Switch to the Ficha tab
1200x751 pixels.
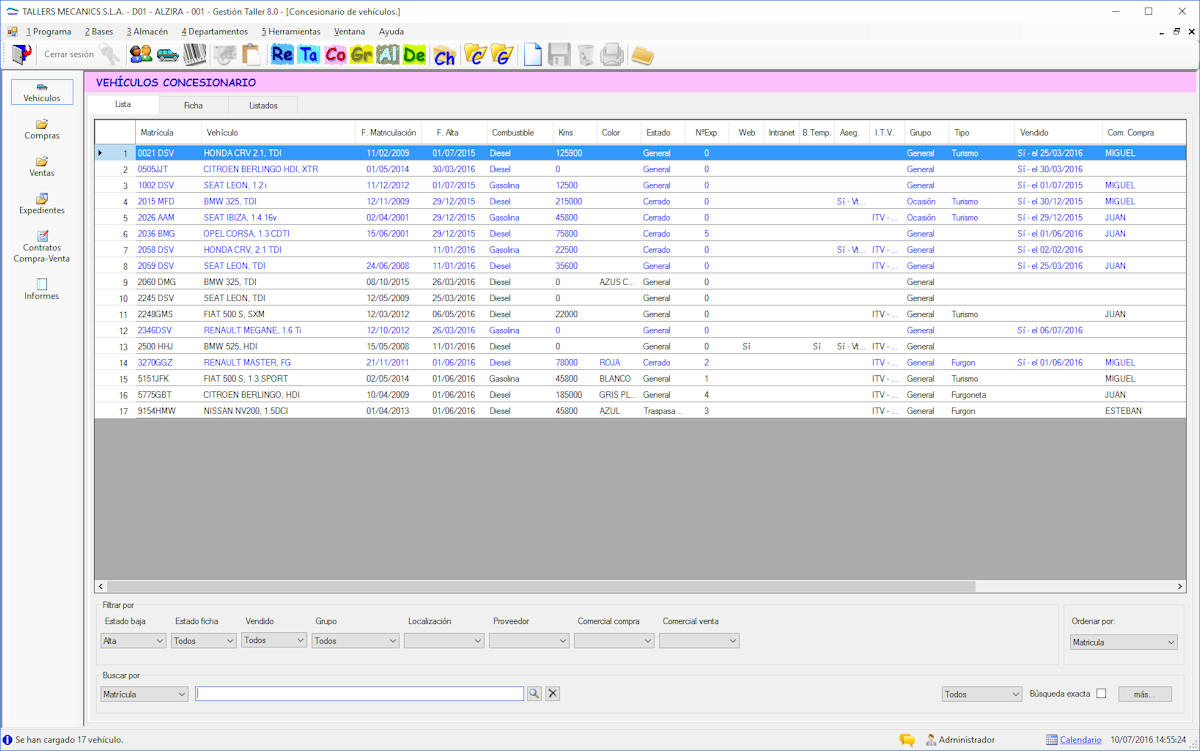coord(193,105)
